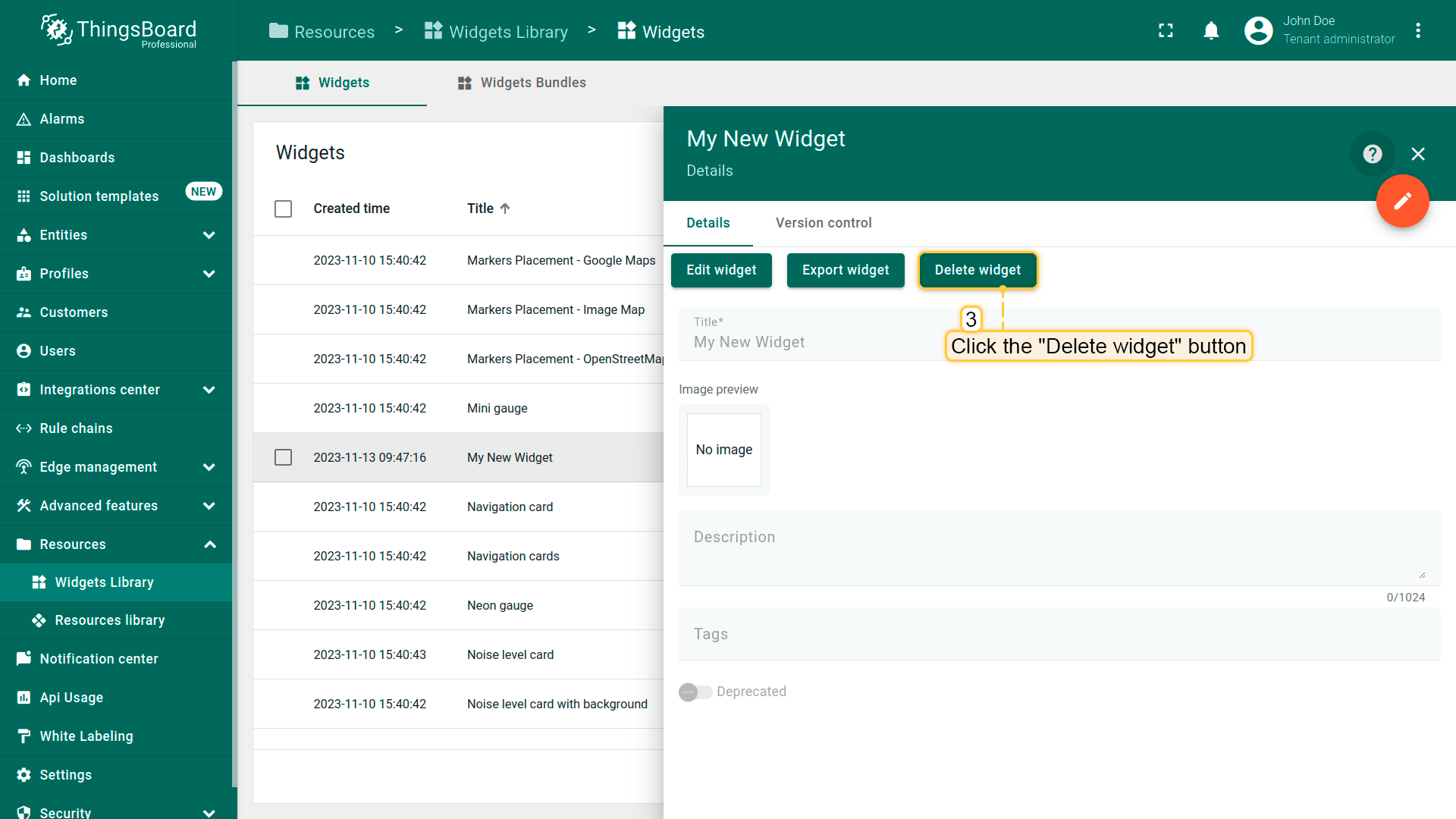
Task: Click the fullscreen toggle icon
Action: [1166, 30]
